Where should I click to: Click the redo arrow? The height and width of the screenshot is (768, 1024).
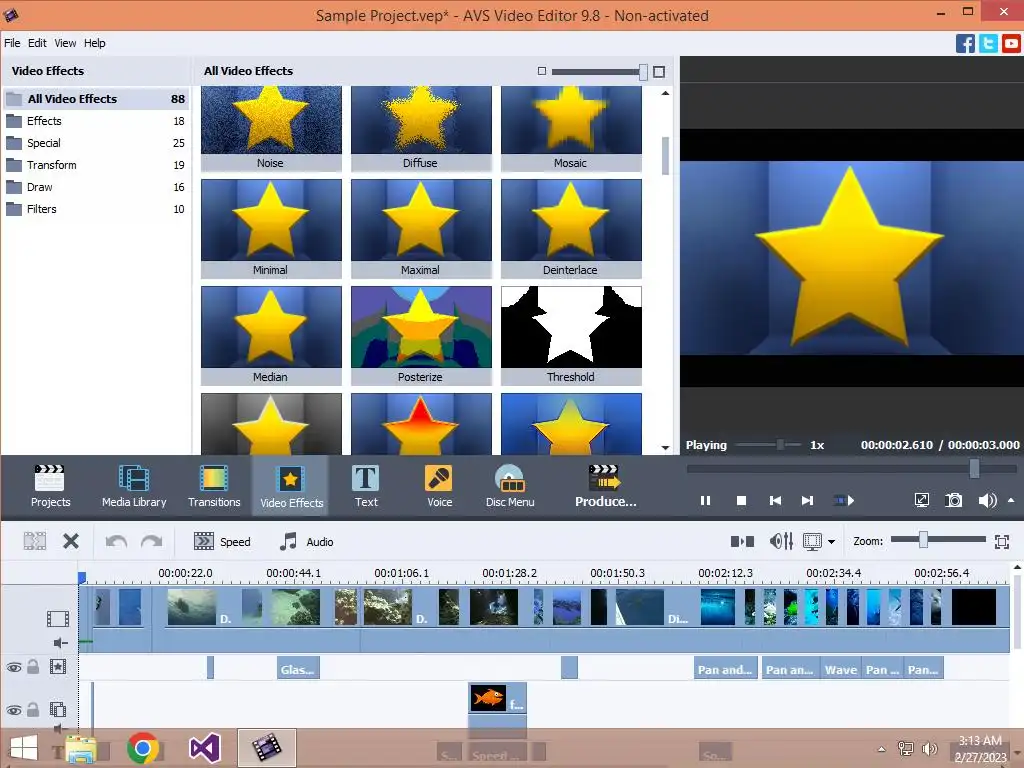[x=152, y=541]
